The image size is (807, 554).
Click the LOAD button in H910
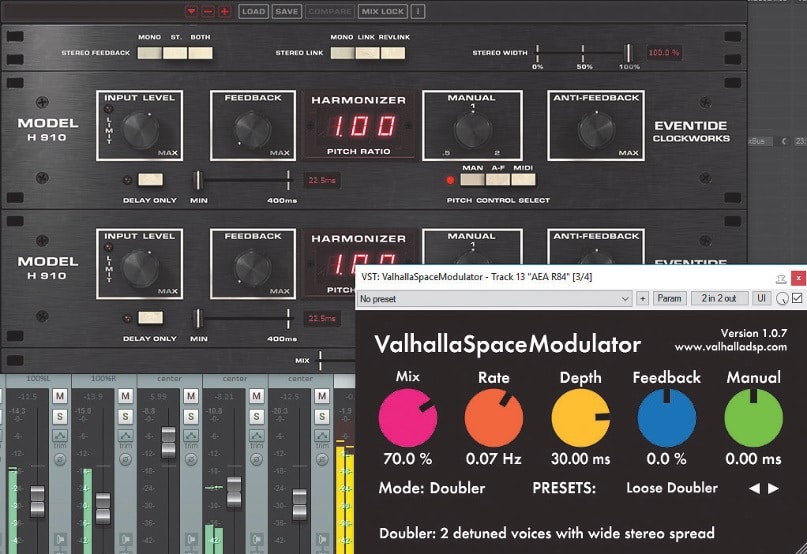pos(253,11)
